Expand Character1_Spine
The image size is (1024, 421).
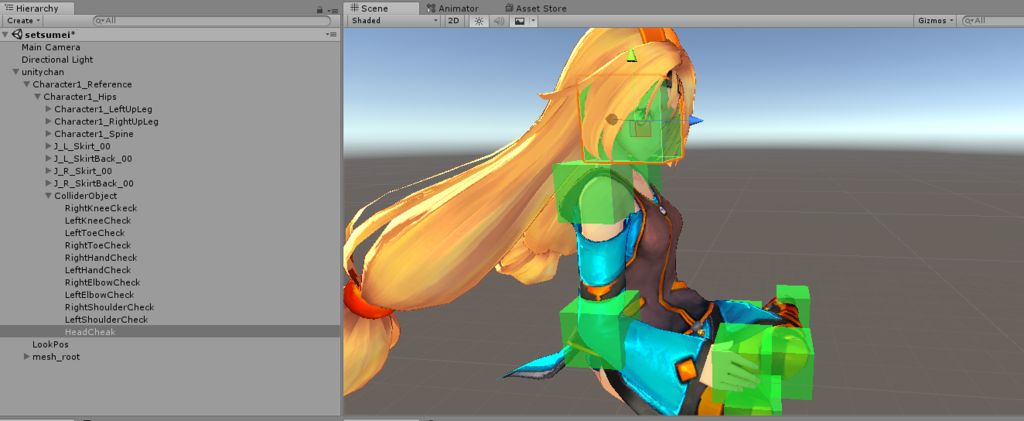click(x=48, y=134)
